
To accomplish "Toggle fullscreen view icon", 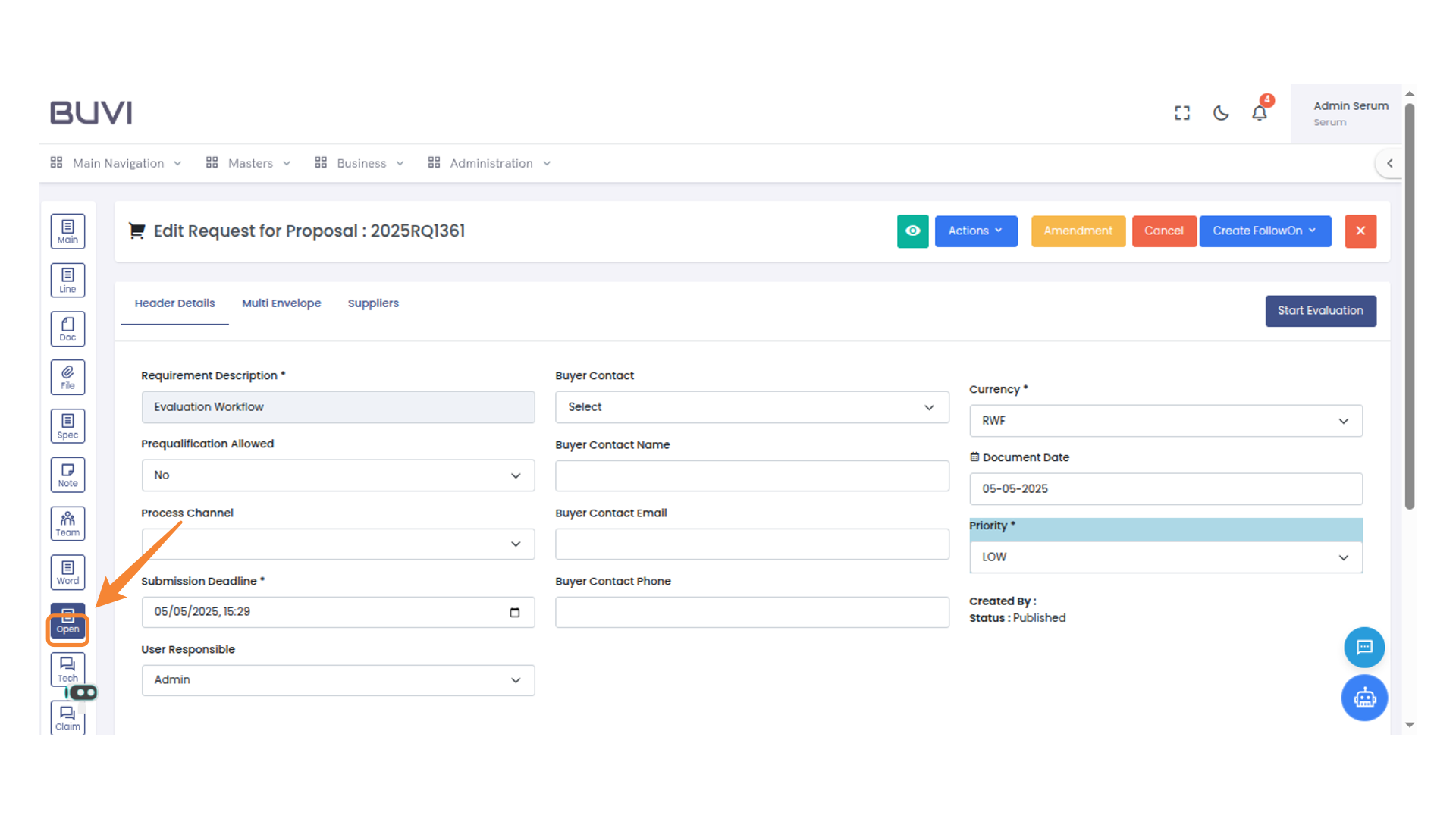I will click(x=1182, y=113).
